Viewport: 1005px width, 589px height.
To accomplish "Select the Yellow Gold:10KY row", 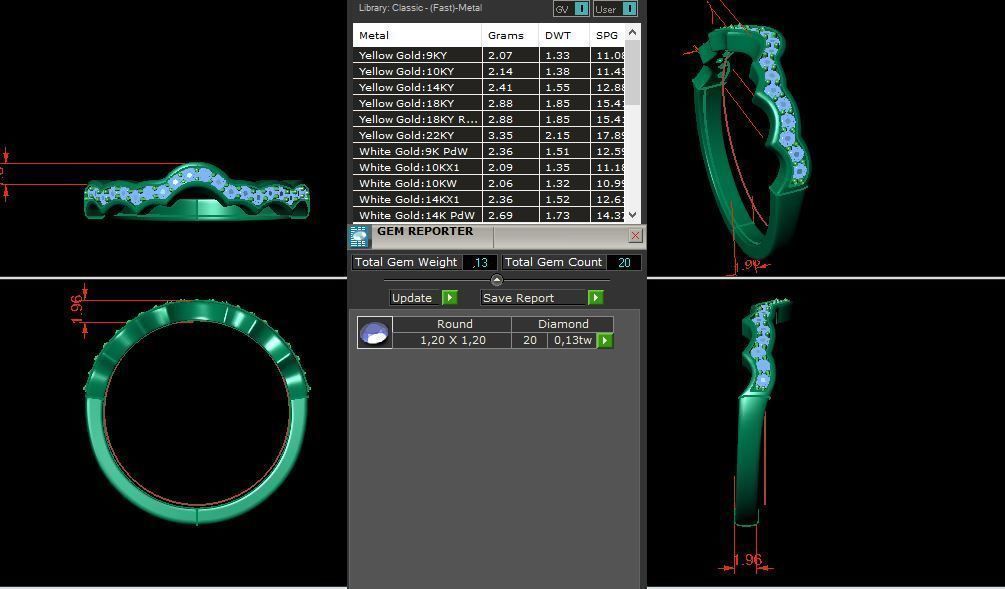I will (x=488, y=71).
